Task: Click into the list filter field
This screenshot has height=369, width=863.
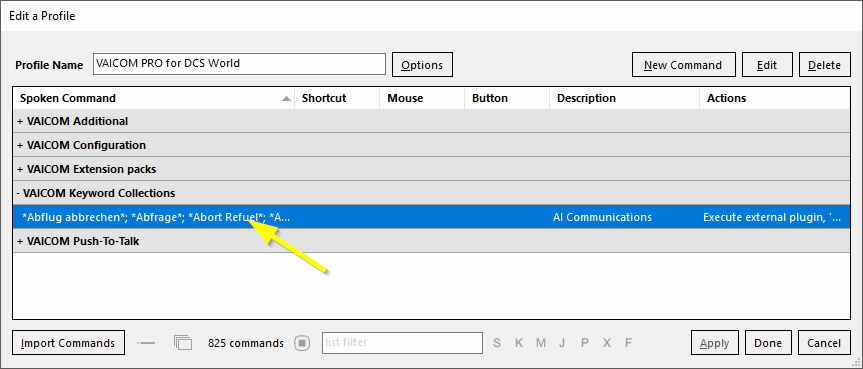Action: pos(402,343)
